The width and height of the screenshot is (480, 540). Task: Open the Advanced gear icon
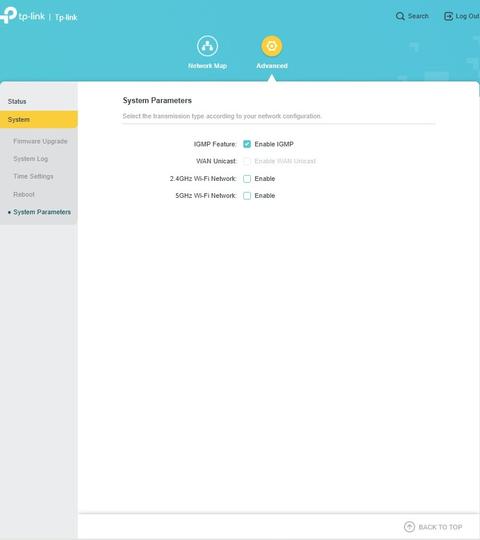point(272,46)
